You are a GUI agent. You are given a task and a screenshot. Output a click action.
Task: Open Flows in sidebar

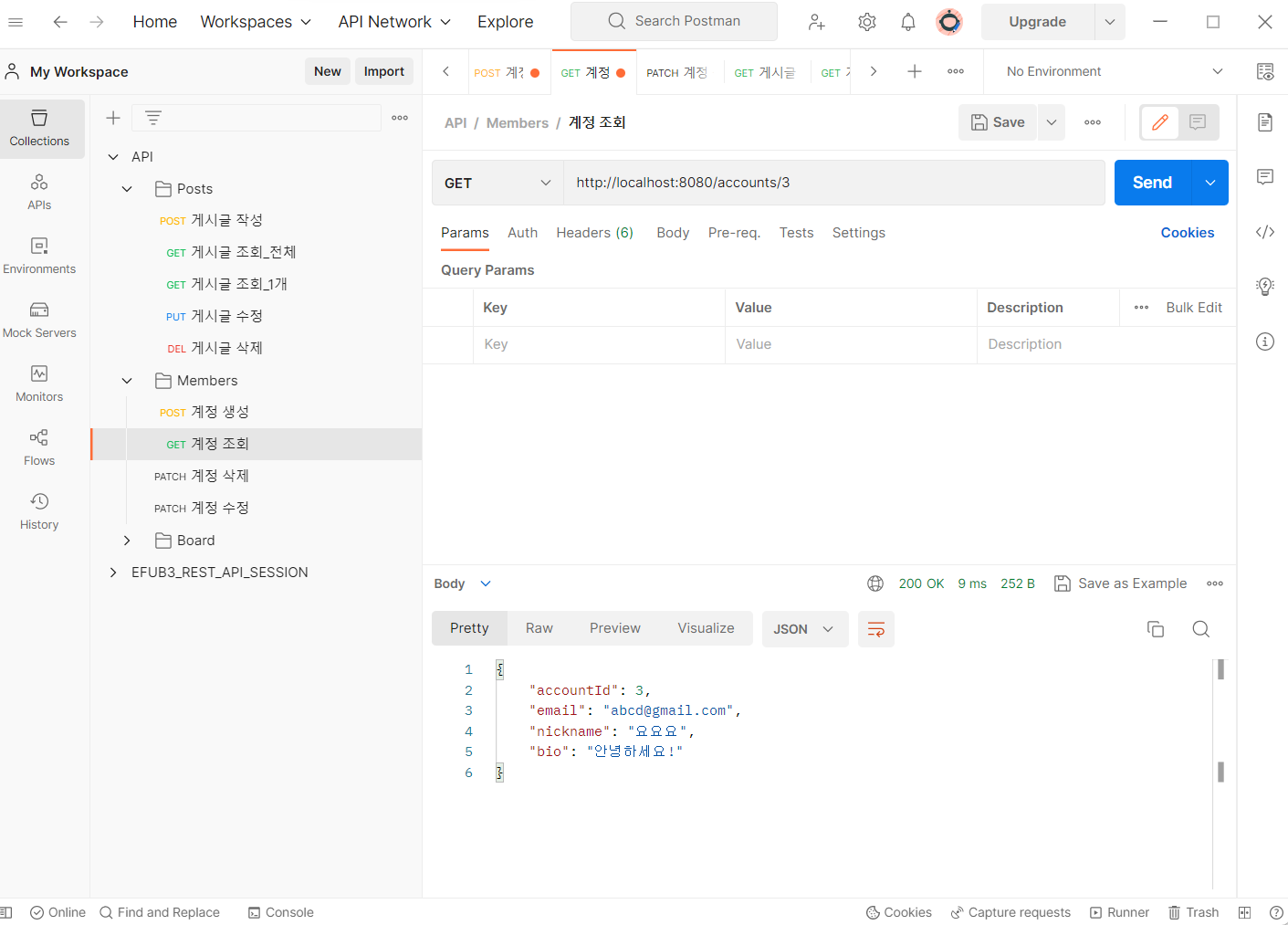click(x=39, y=447)
